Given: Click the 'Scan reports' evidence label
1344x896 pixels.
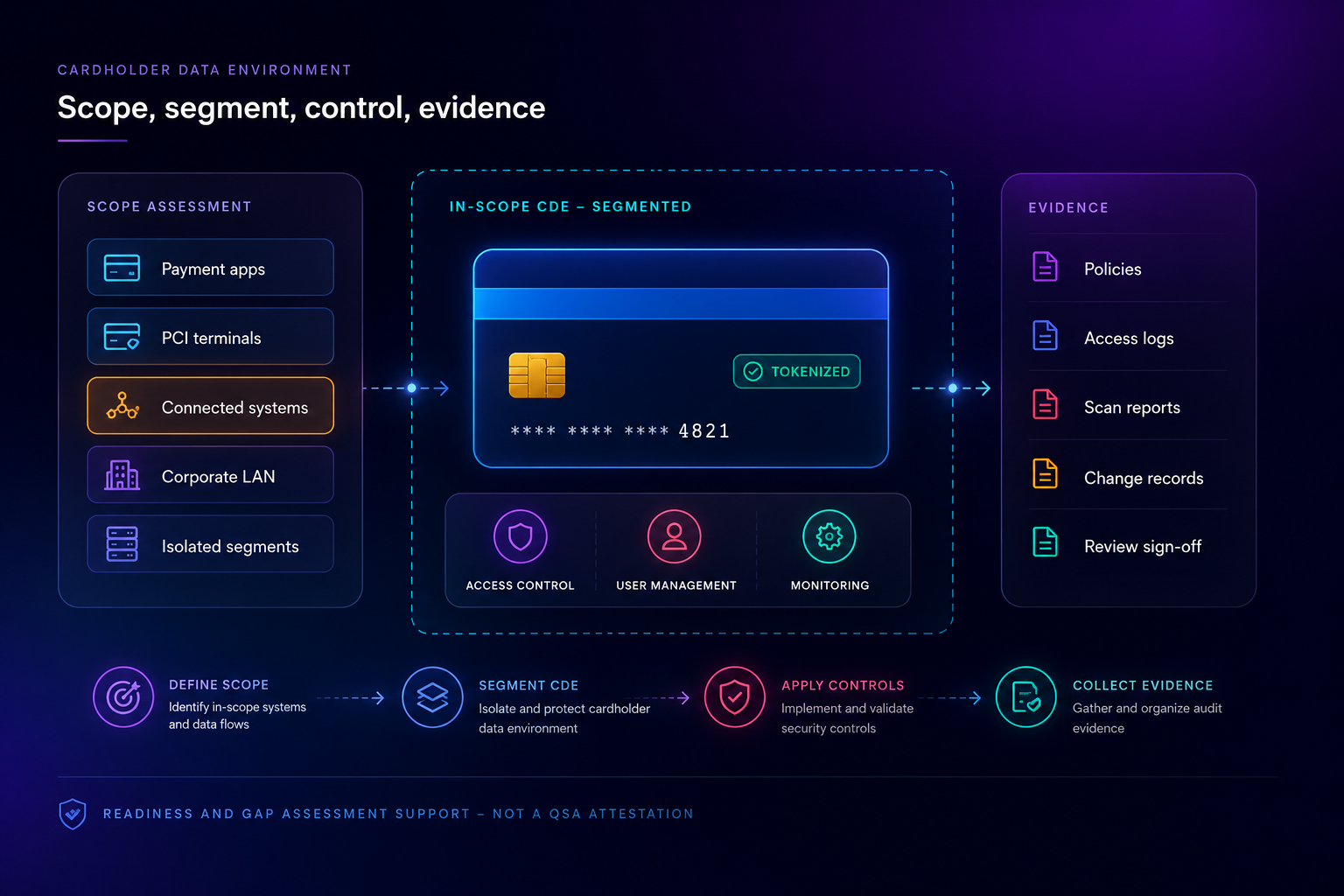Looking at the screenshot, I should click(1132, 408).
